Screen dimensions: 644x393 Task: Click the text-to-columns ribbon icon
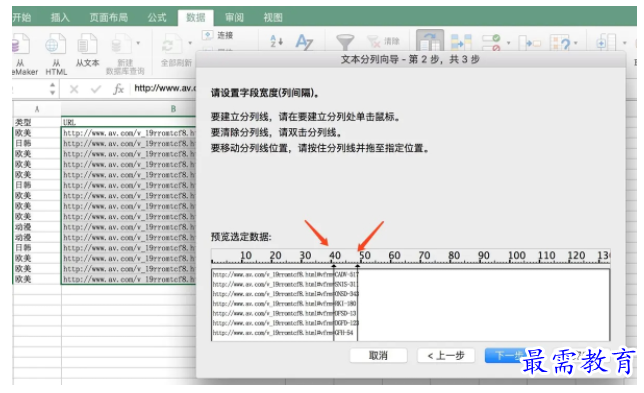(430, 41)
